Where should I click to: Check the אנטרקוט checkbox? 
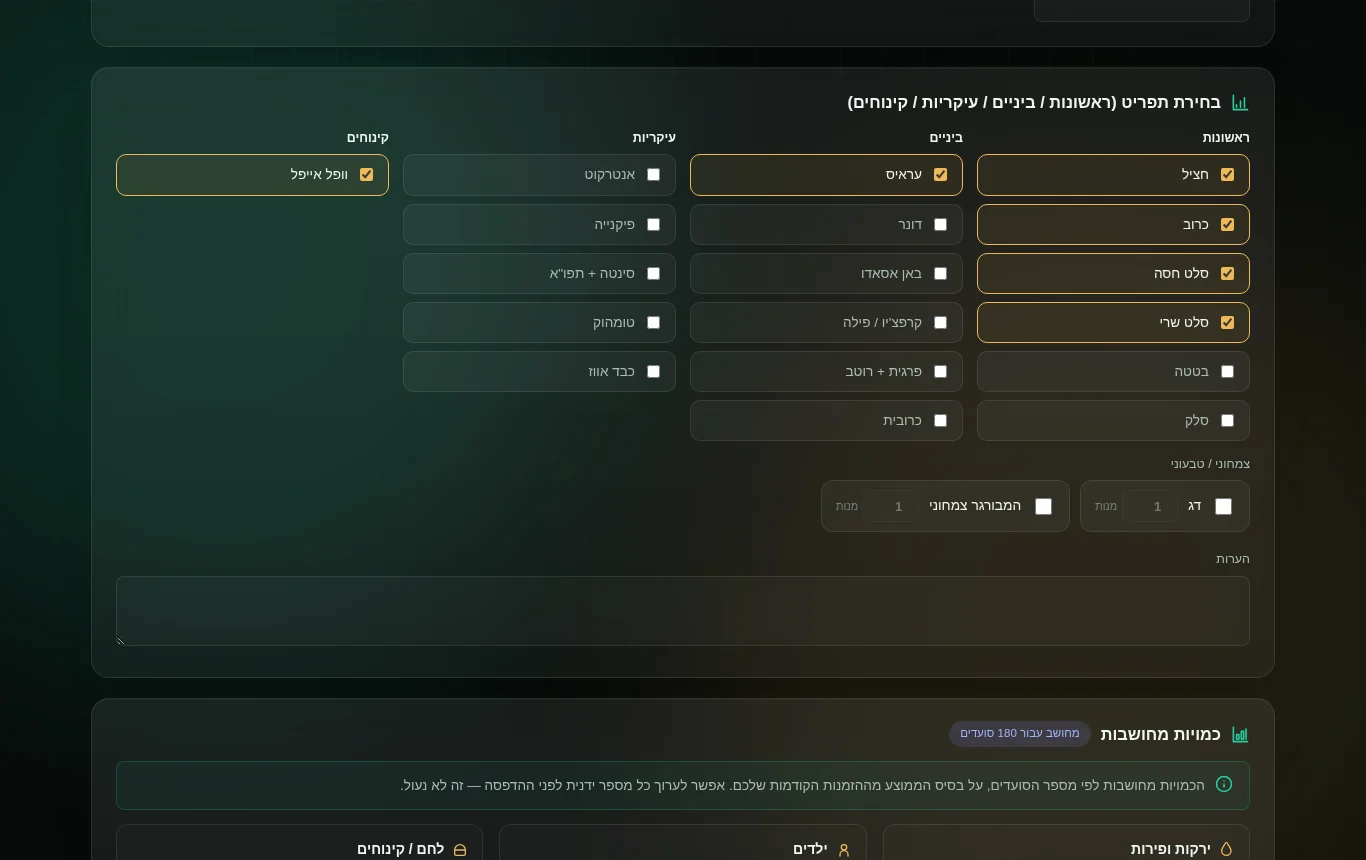point(653,175)
